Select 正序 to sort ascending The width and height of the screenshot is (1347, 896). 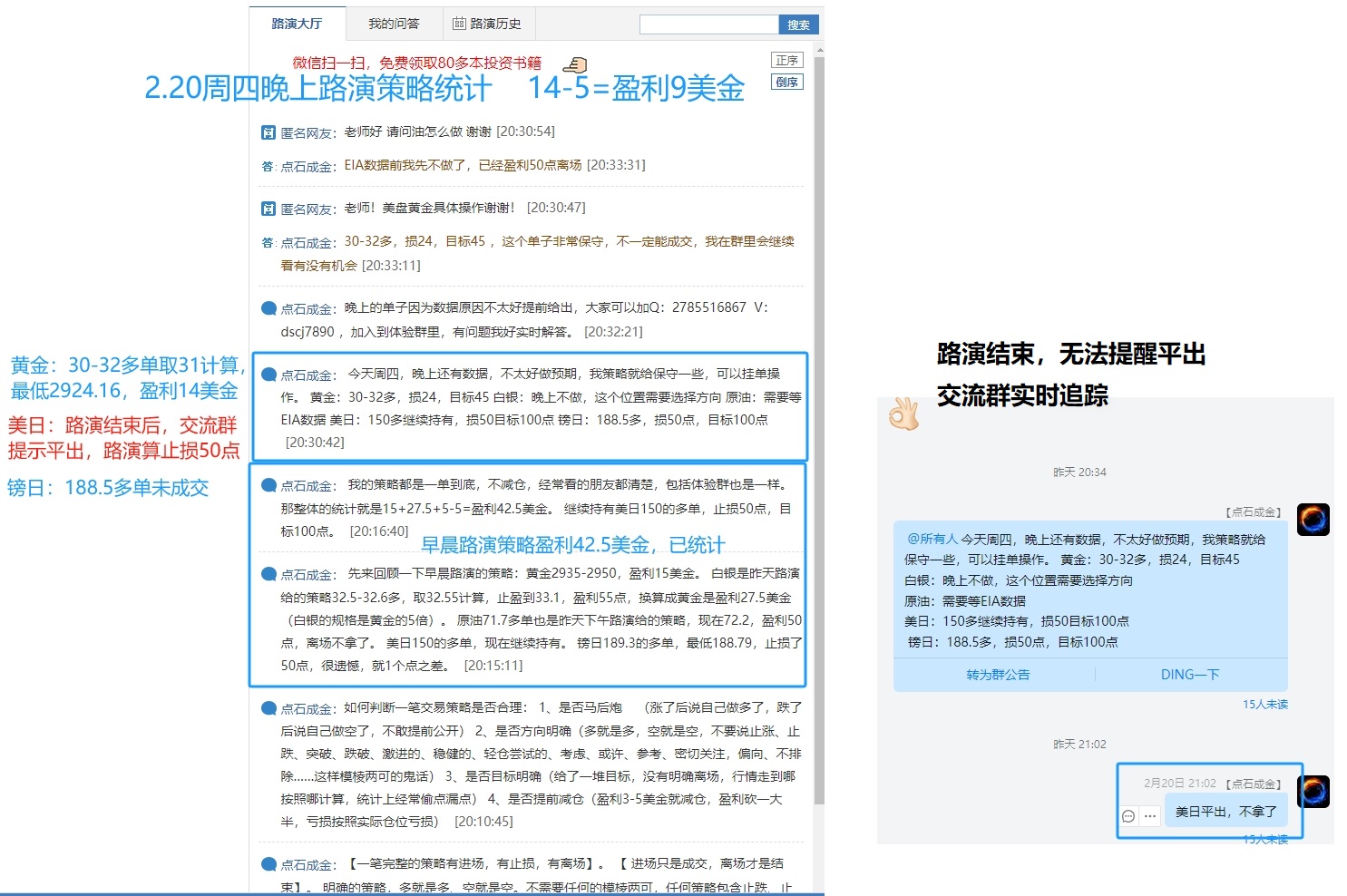[786, 59]
